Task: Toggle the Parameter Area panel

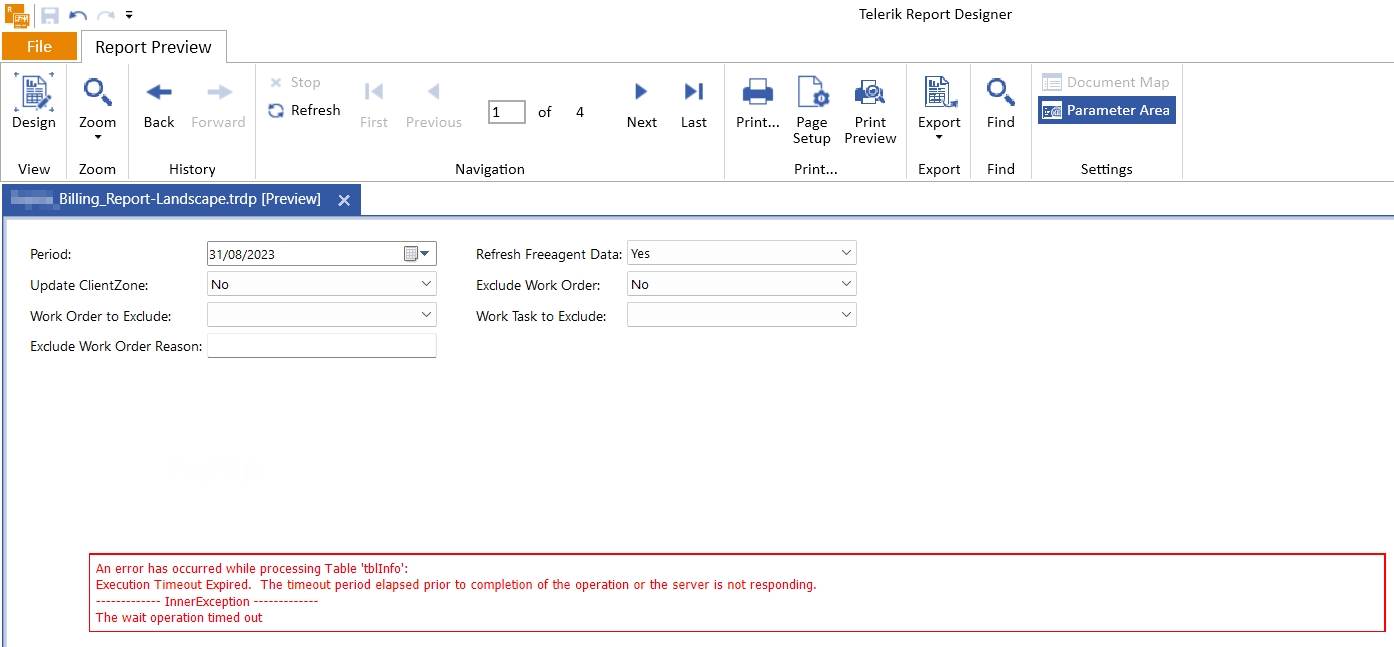Action: (1106, 110)
